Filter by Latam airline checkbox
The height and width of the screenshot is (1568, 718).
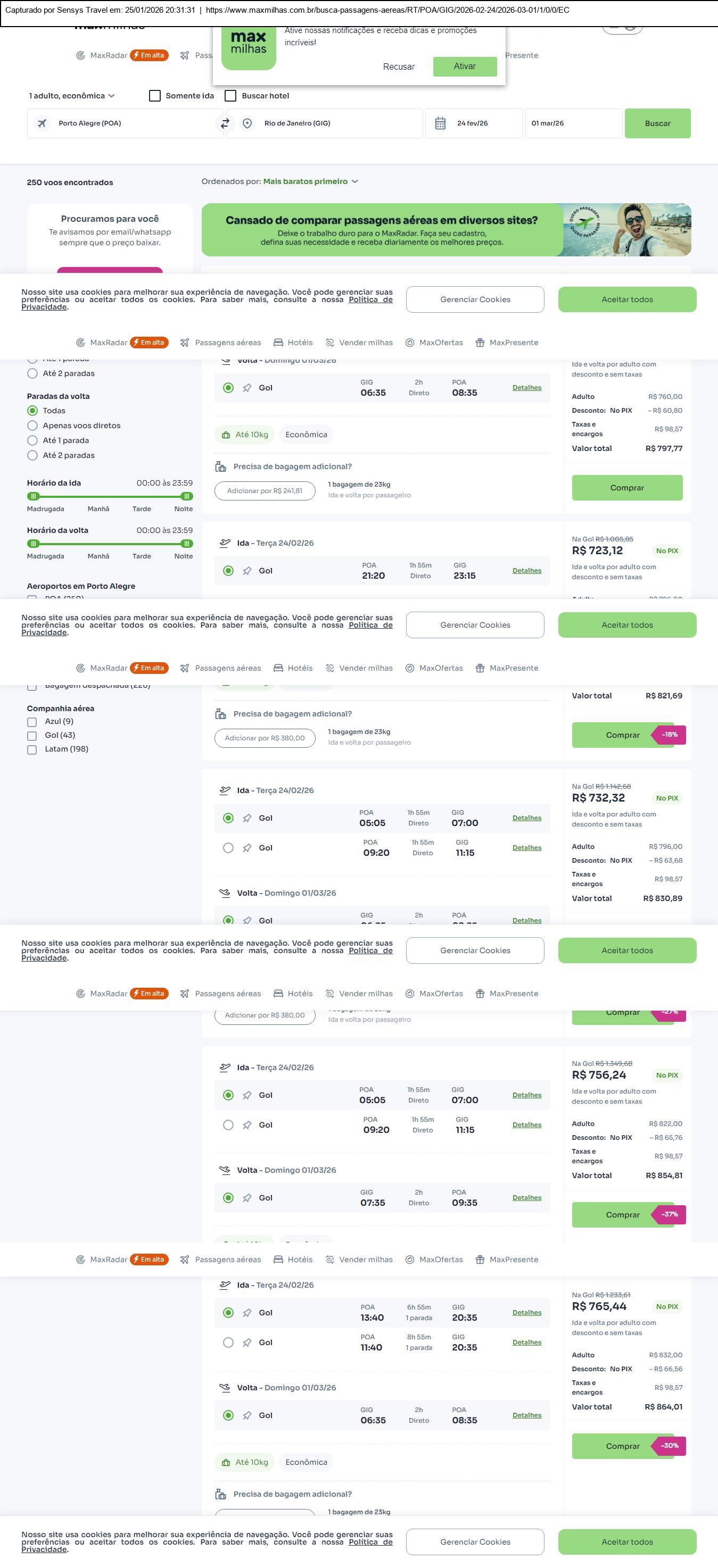(x=32, y=749)
